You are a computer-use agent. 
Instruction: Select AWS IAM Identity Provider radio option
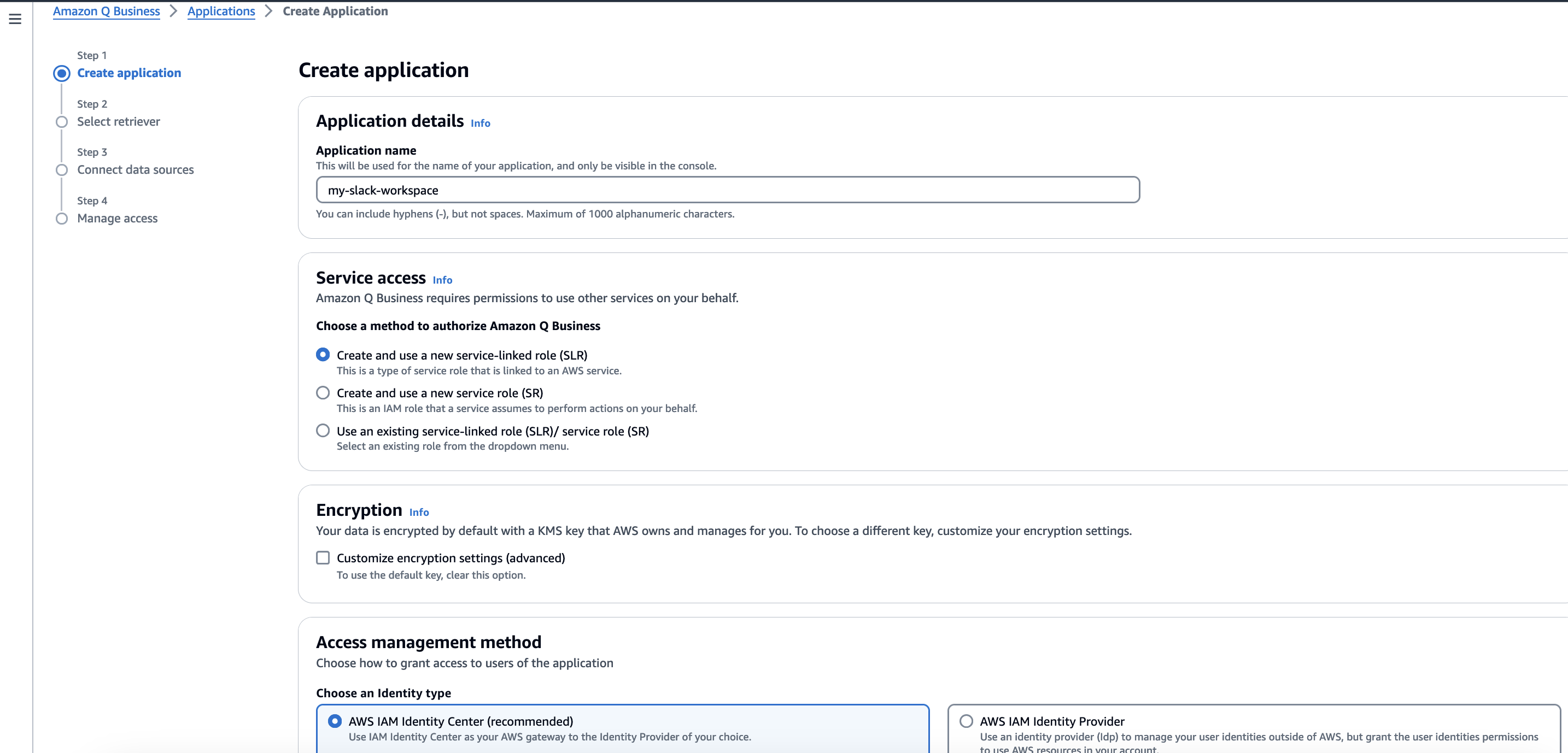tap(966, 721)
